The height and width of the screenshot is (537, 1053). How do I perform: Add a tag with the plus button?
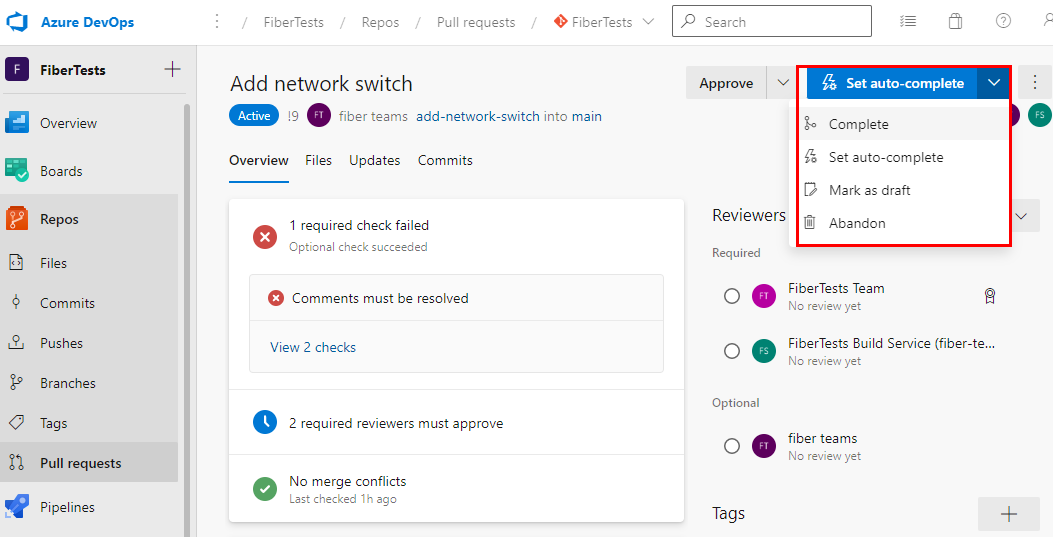[1009, 514]
